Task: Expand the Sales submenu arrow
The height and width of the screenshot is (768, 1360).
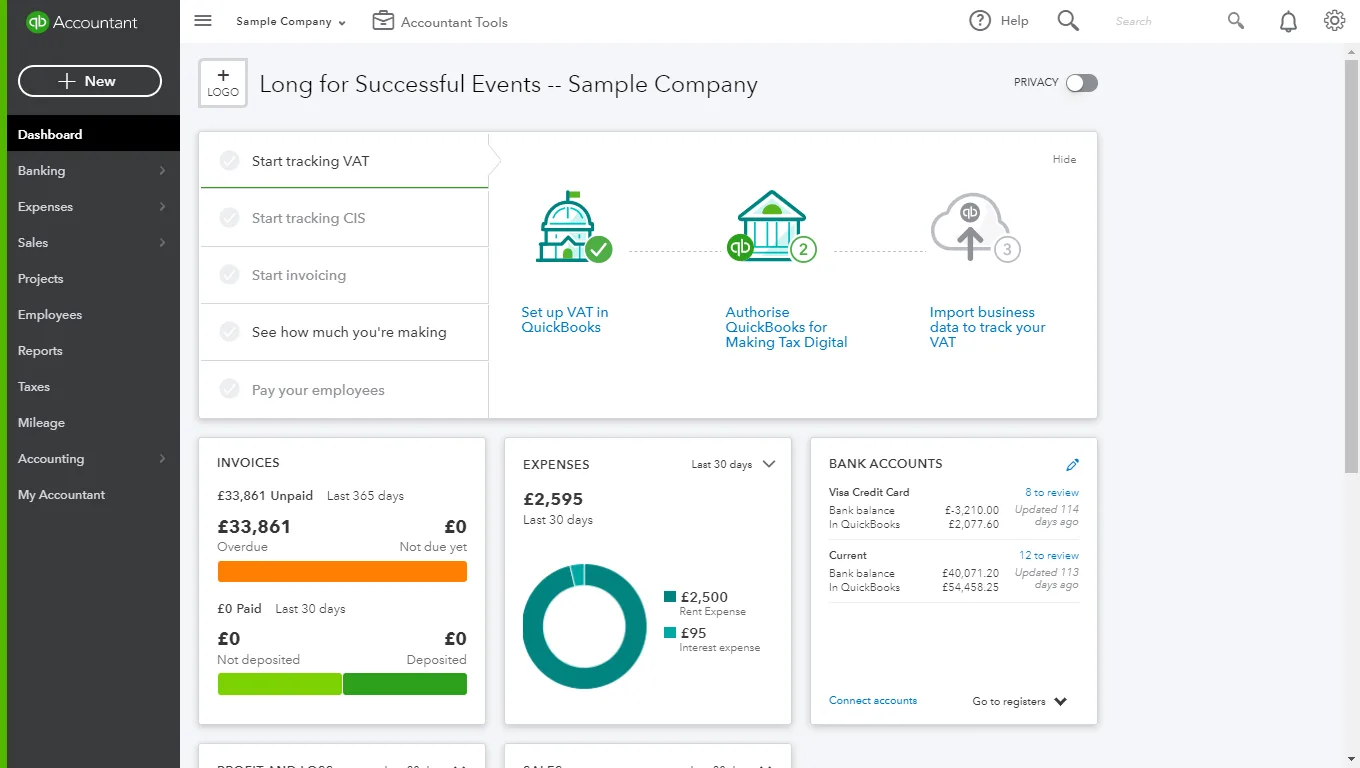Action: point(162,243)
